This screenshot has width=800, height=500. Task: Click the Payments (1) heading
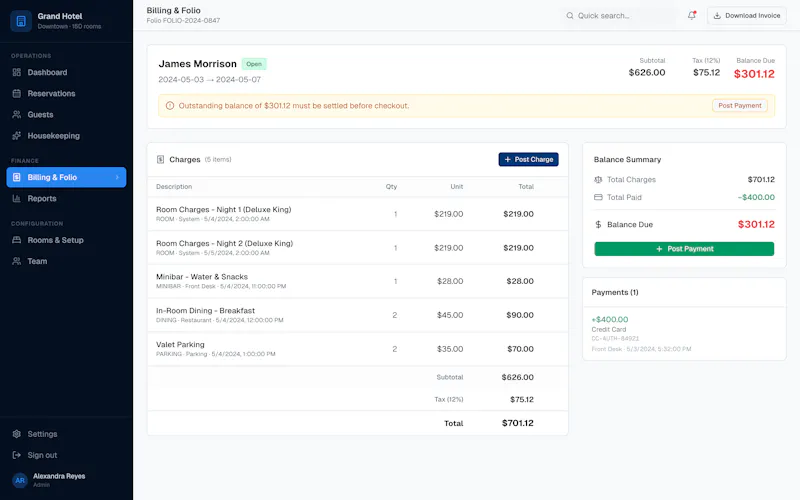pyautogui.click(x=615, y=292)
